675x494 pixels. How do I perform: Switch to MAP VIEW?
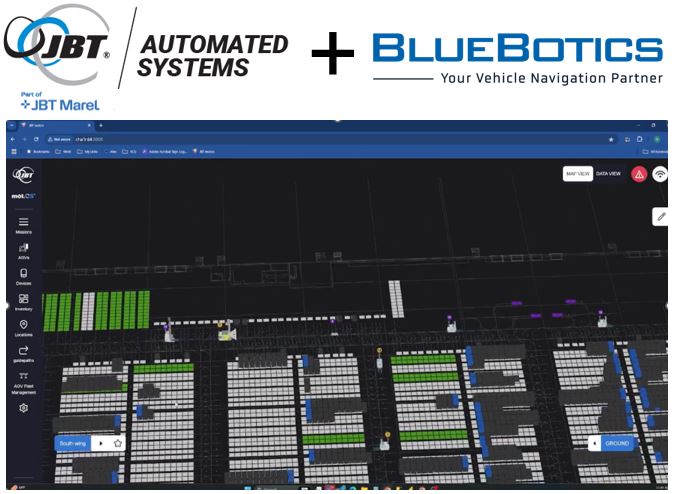click(577, 174)
